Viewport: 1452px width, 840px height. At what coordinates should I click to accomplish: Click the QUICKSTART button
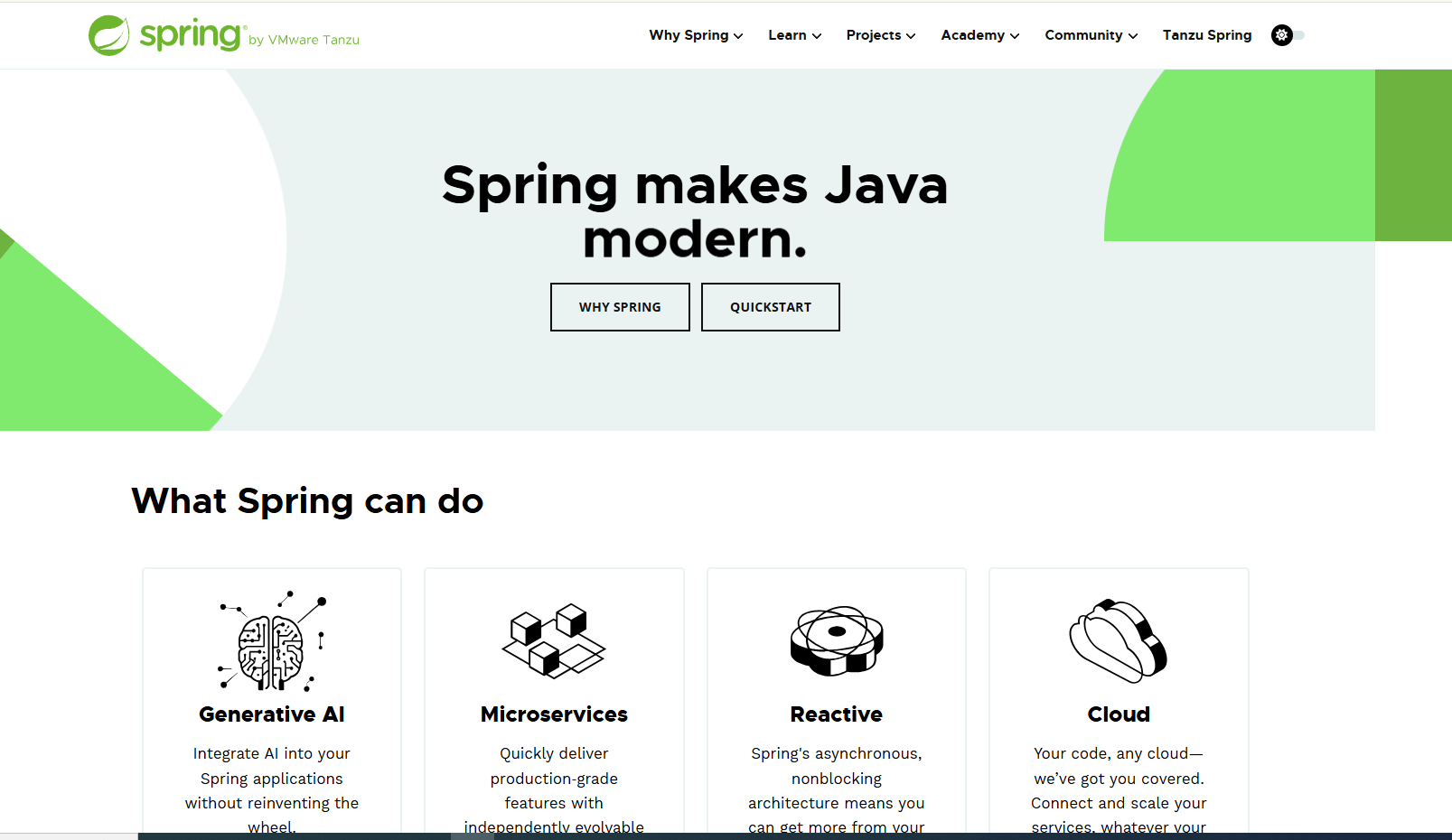771,307
